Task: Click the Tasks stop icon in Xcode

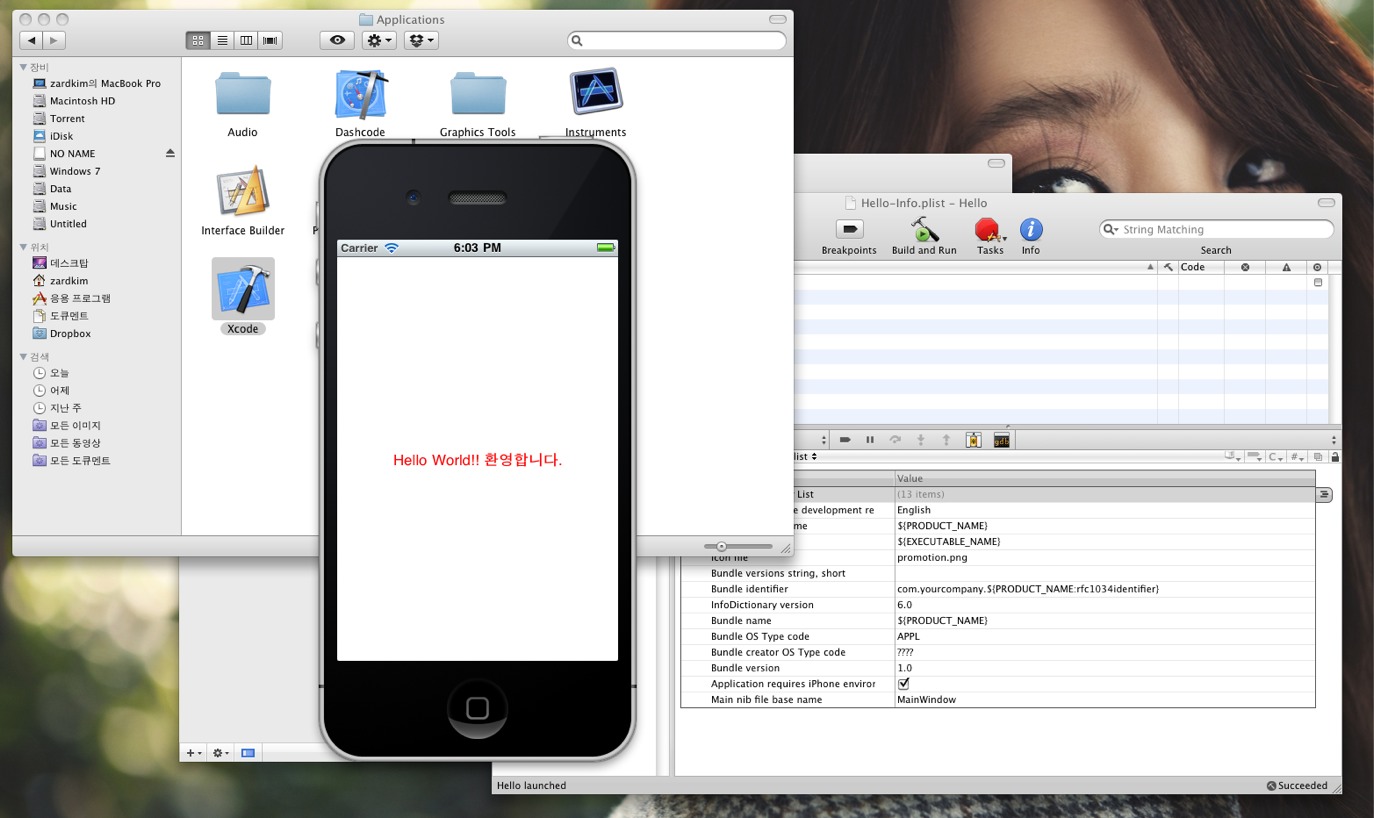Action: (988, 230)
